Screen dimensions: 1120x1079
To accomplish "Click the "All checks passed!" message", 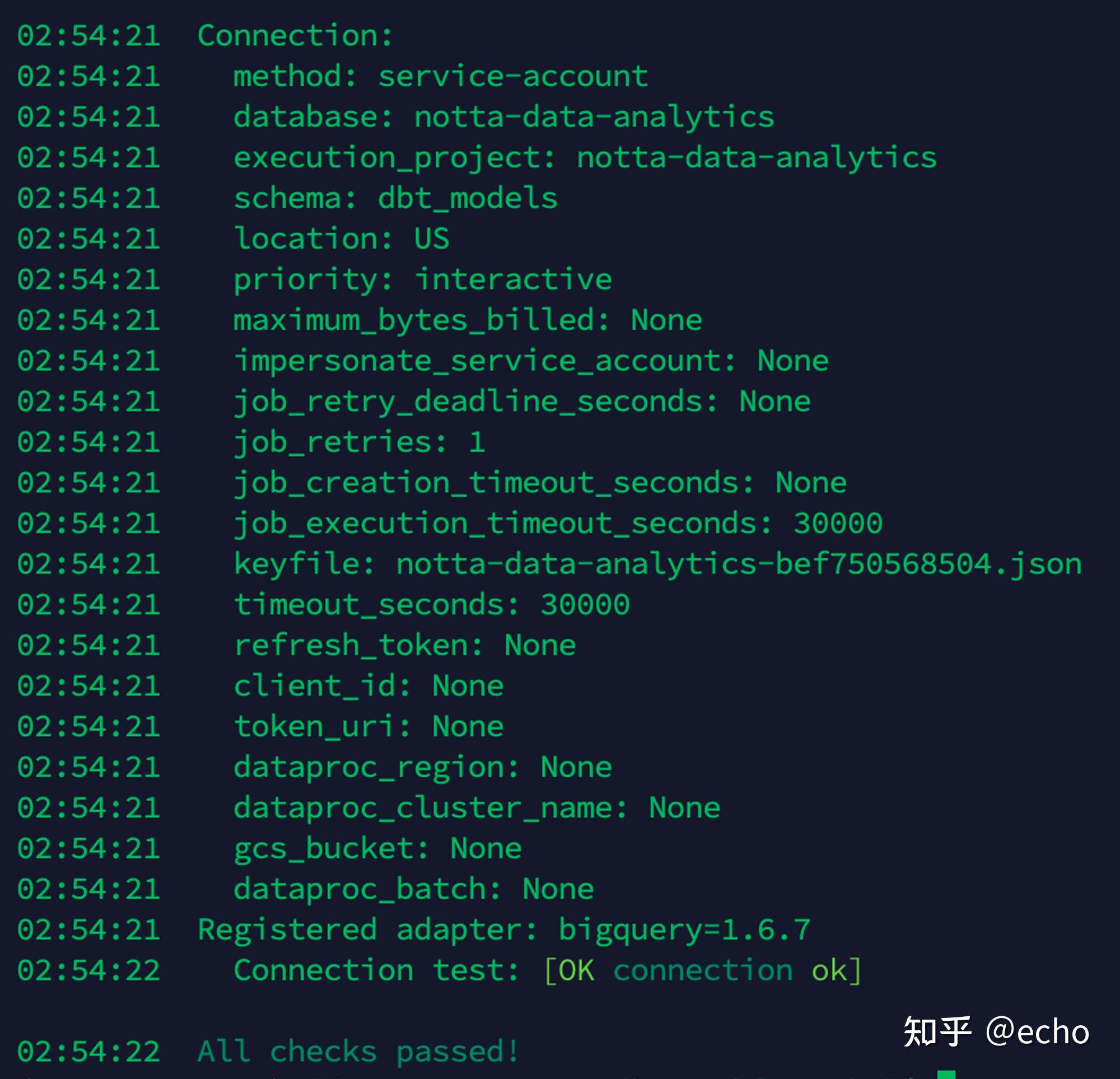I will [x=358, y=1052].
